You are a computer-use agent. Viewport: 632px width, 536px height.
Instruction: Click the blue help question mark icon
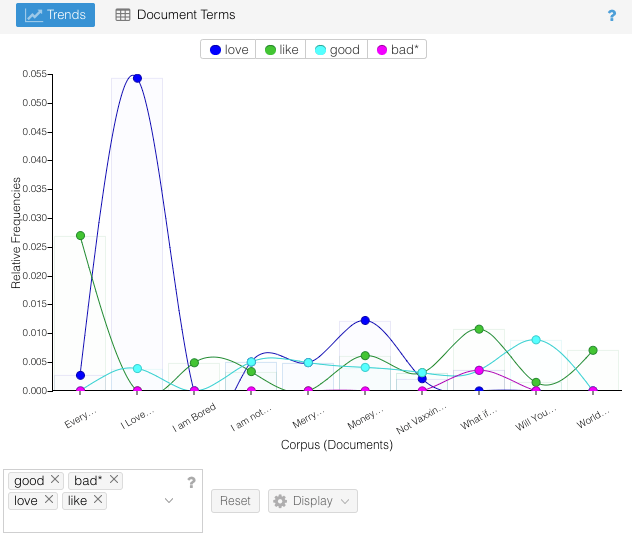tap(612, 16)
